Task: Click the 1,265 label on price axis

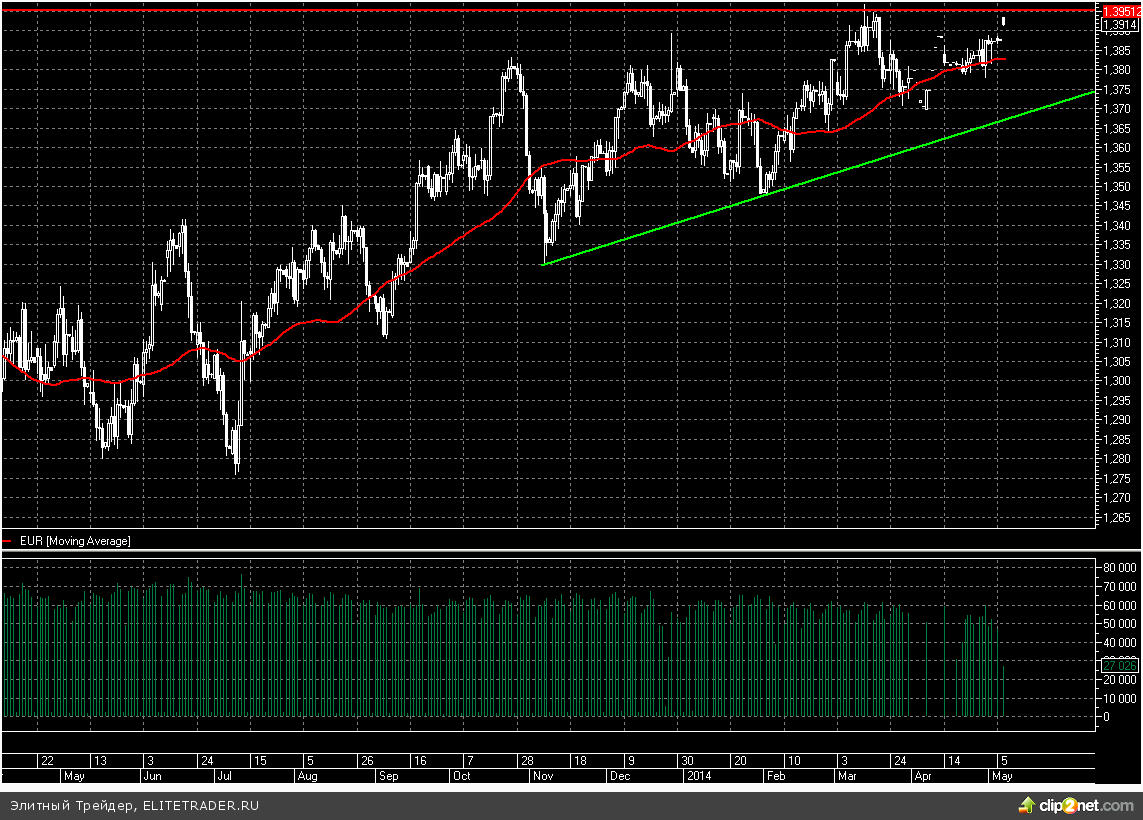Action: pos(1116,517)
